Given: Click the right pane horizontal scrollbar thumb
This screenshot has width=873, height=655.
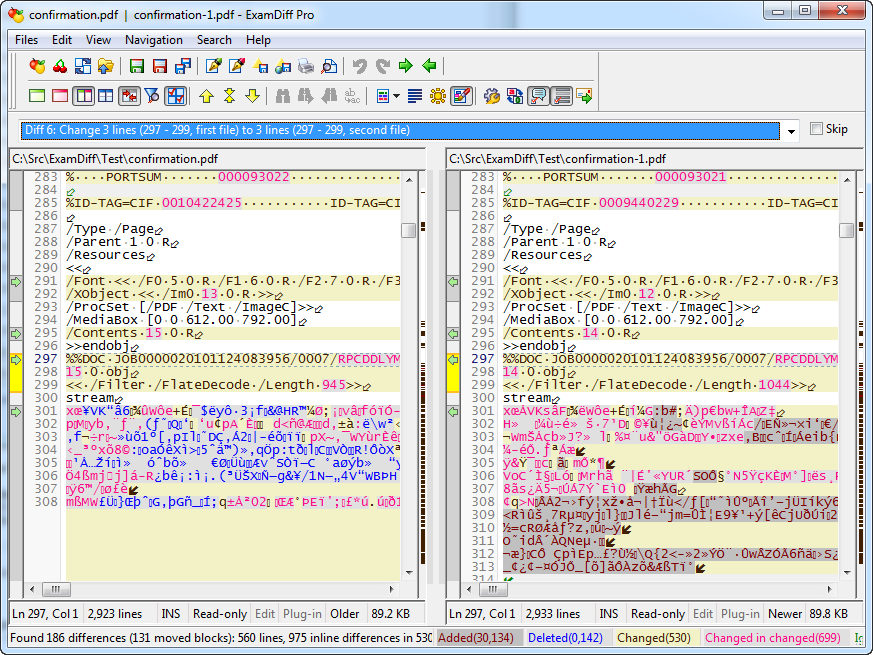Looking at the screenshot, I should (x=493, y=589).
